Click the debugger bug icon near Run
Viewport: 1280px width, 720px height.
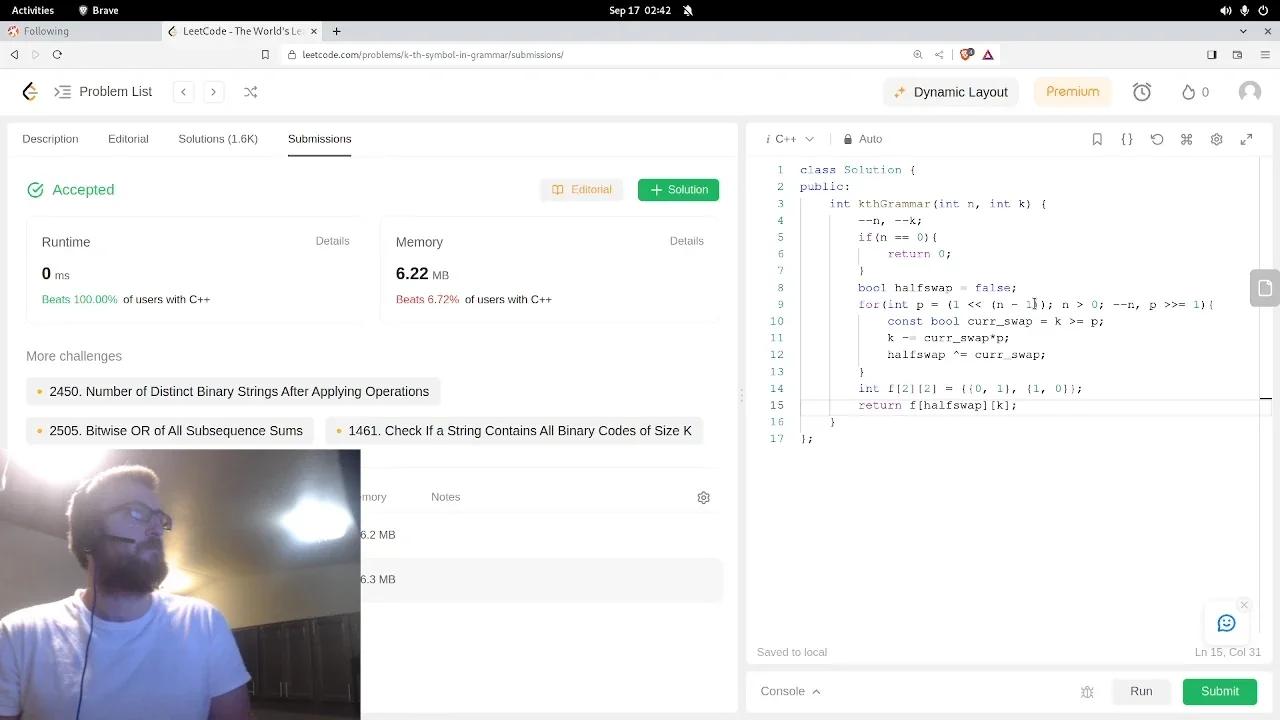[1087, 692]
